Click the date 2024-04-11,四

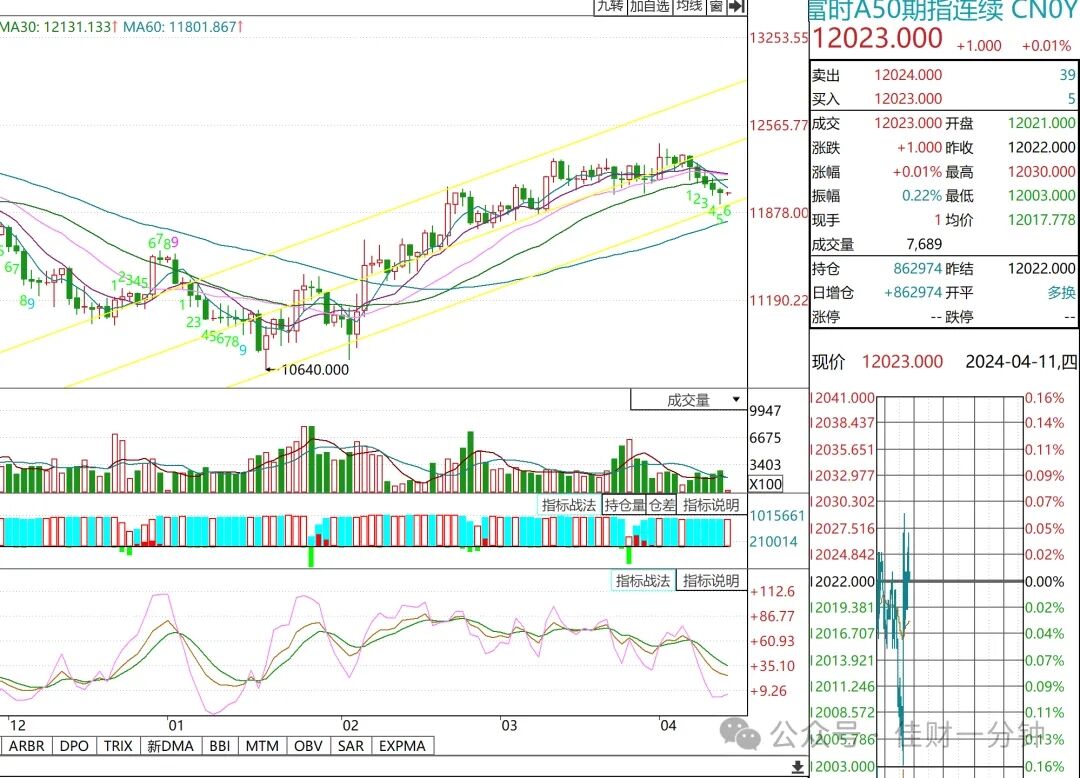pos(1021,361)
